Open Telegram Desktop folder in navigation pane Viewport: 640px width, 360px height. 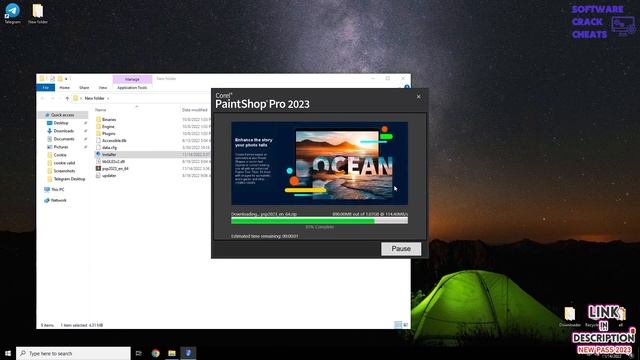click(69, 179)
